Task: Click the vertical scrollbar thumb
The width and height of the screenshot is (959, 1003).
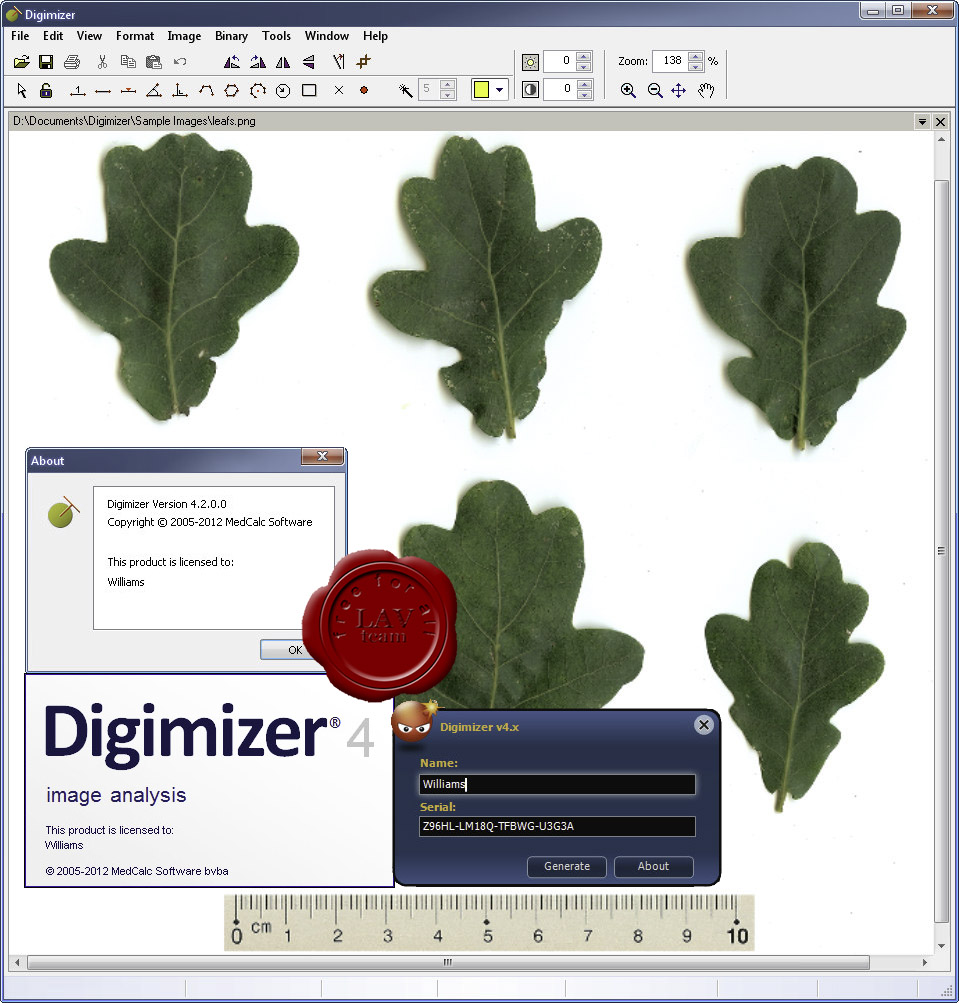Action: [x=941, y=551]
